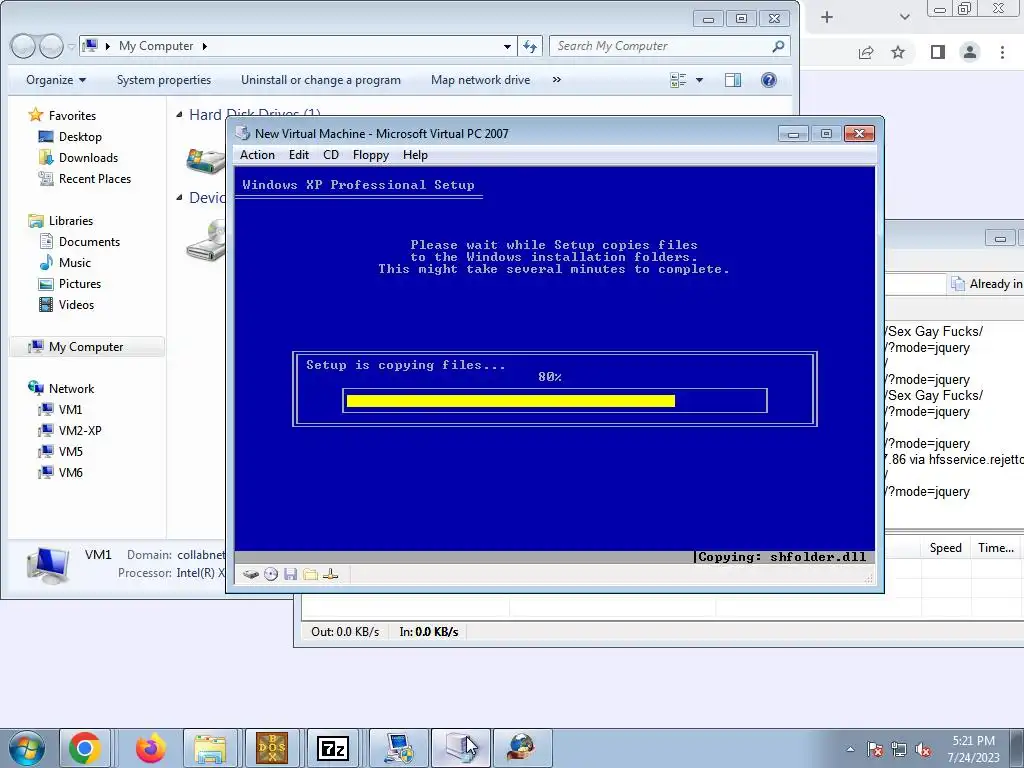Show hidden system tray icons arrow
Screen dimensions: 1024x768
point(850,749)
